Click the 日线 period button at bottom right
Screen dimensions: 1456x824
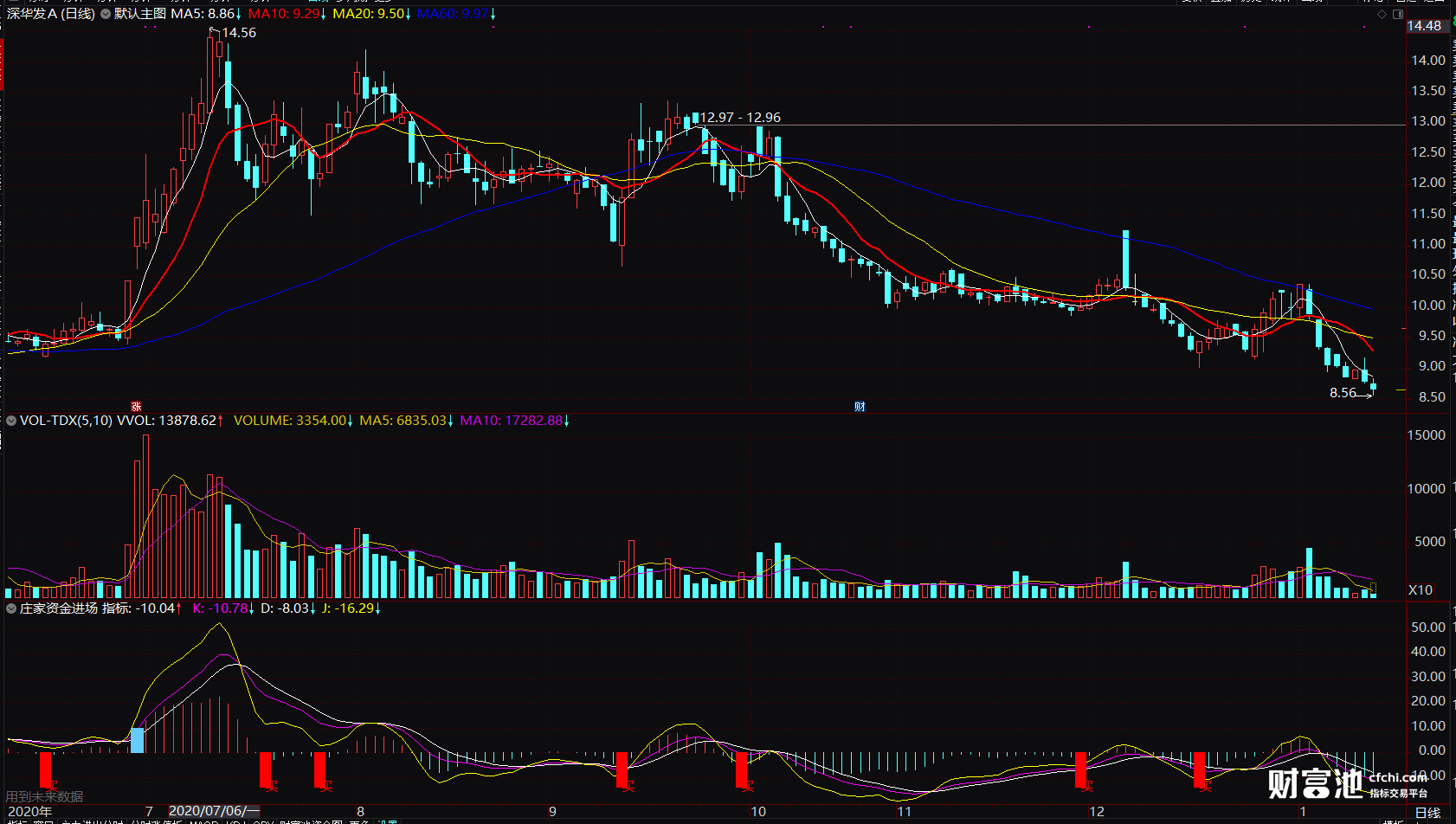point(1428,813)
